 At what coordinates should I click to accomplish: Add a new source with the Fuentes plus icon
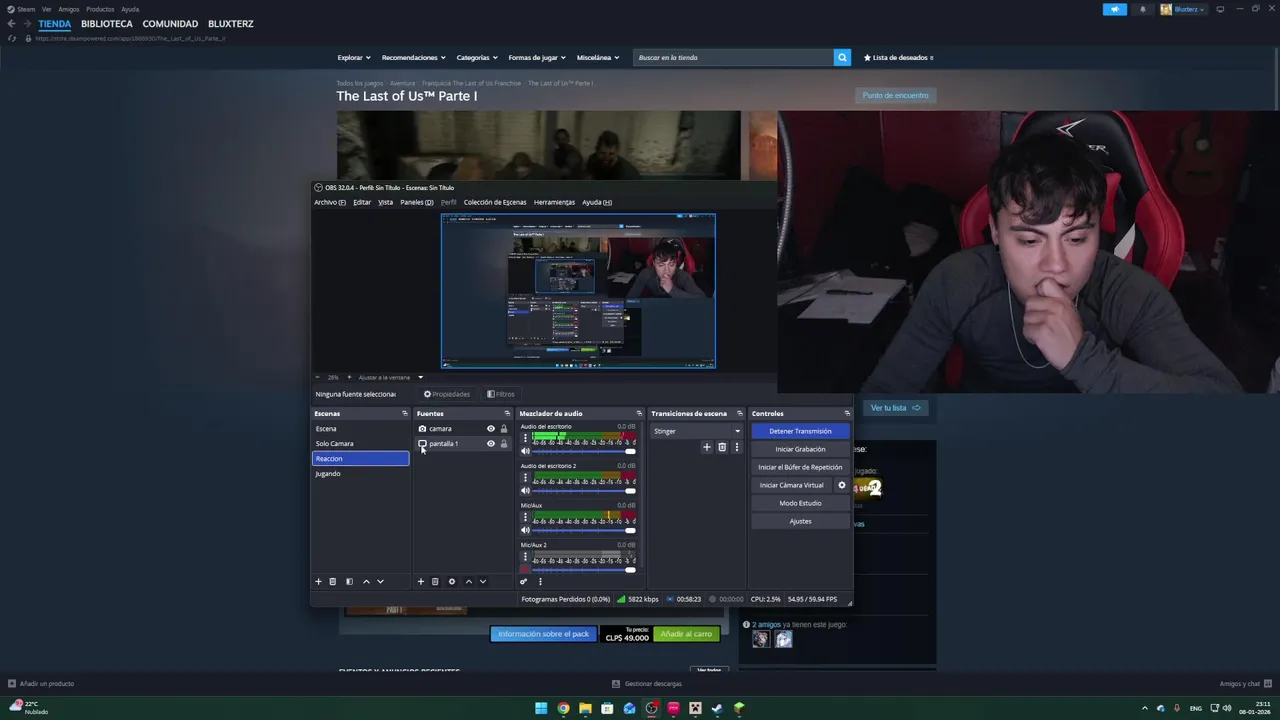[421, 582]
